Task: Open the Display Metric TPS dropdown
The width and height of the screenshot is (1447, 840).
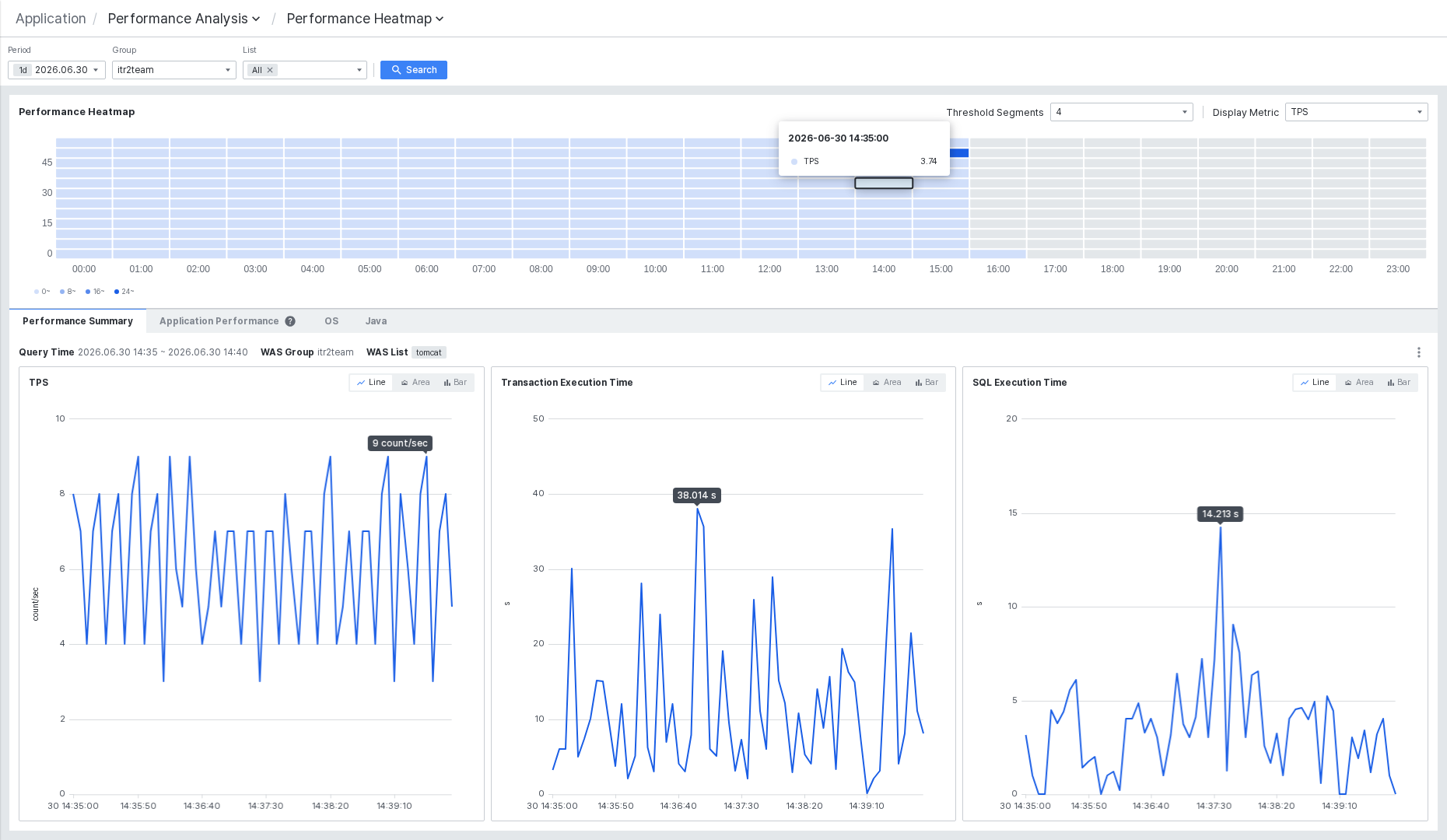Action: [1356, 112]
